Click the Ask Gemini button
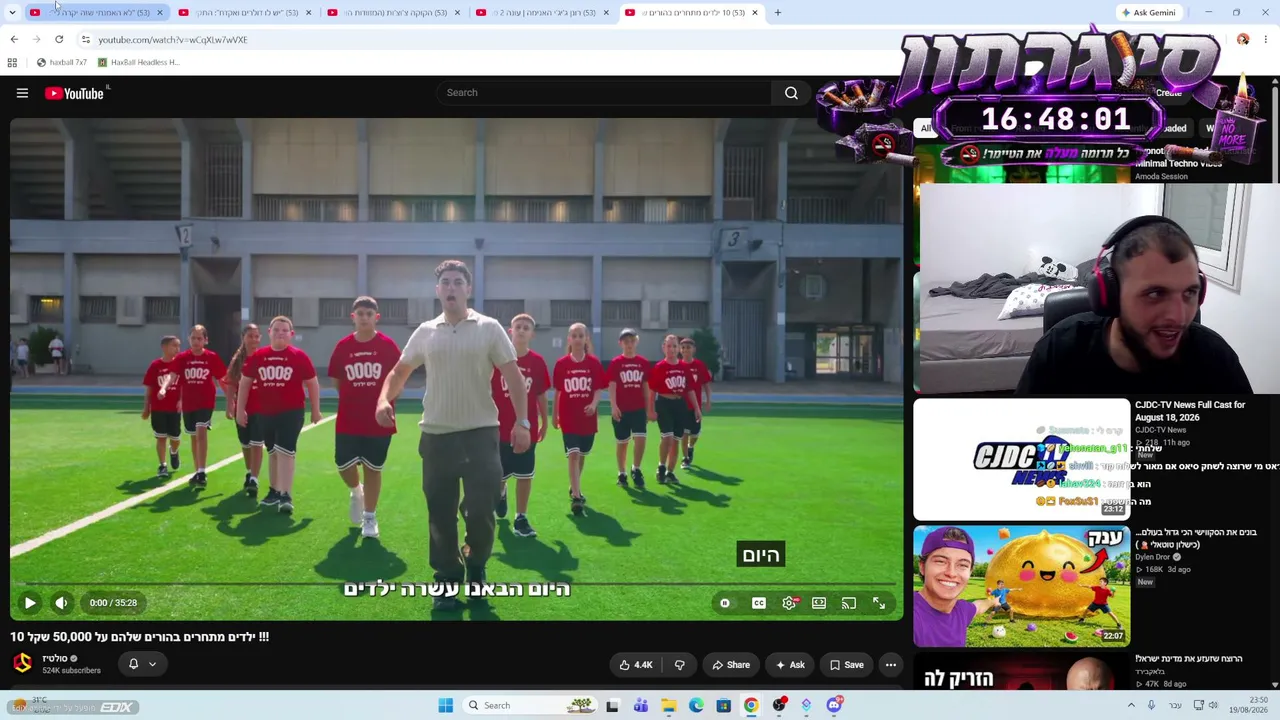The width and height of the screenshot is (1280, 720). tap(1149, 13)
